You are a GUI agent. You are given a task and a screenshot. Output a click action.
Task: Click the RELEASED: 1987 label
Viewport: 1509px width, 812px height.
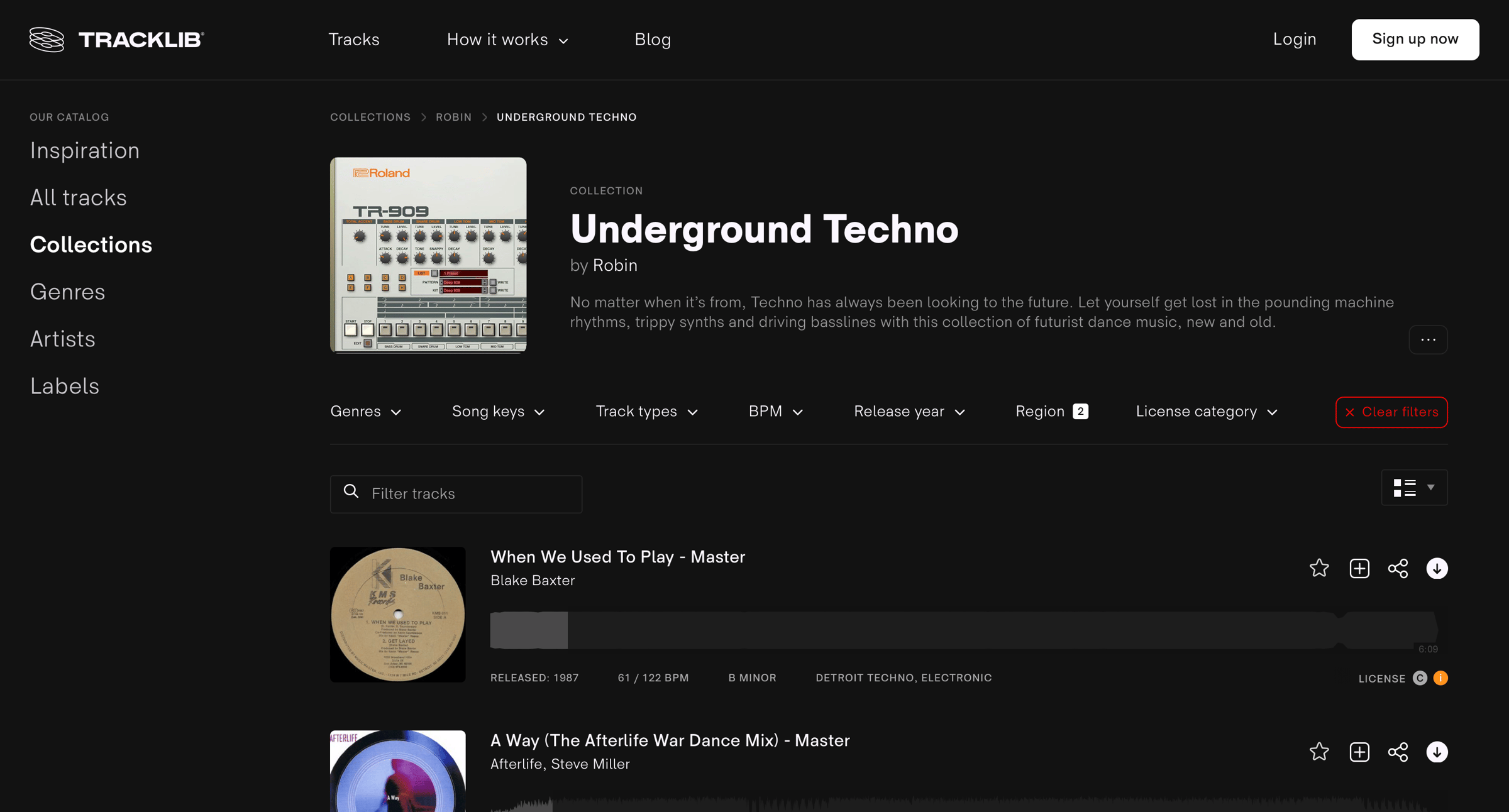pos(534,678)
